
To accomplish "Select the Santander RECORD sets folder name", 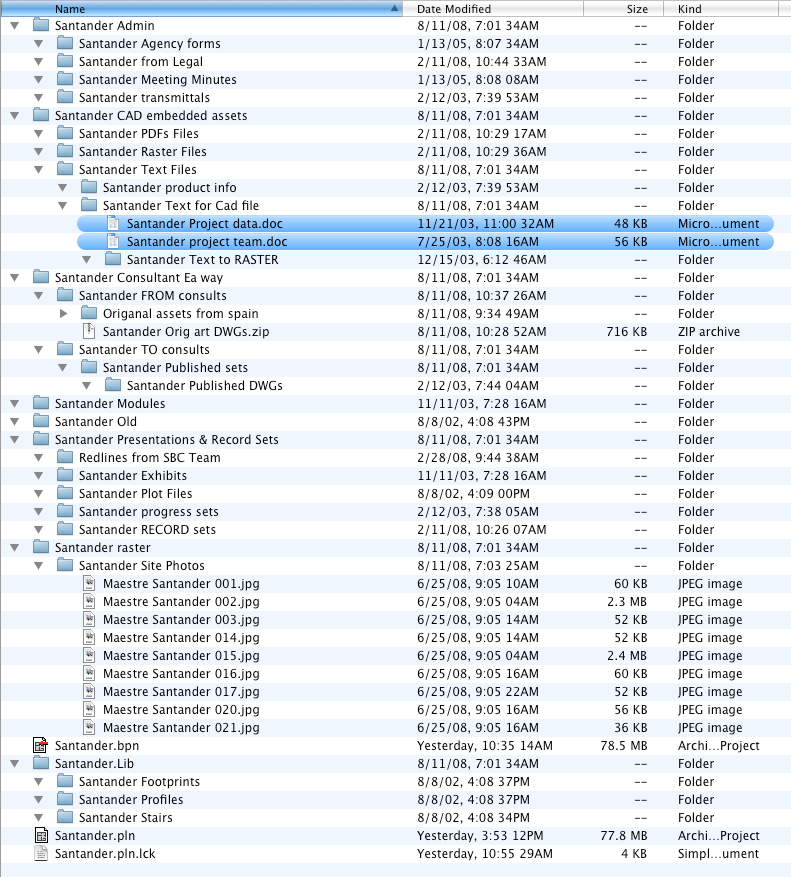I will coord(147,529).
